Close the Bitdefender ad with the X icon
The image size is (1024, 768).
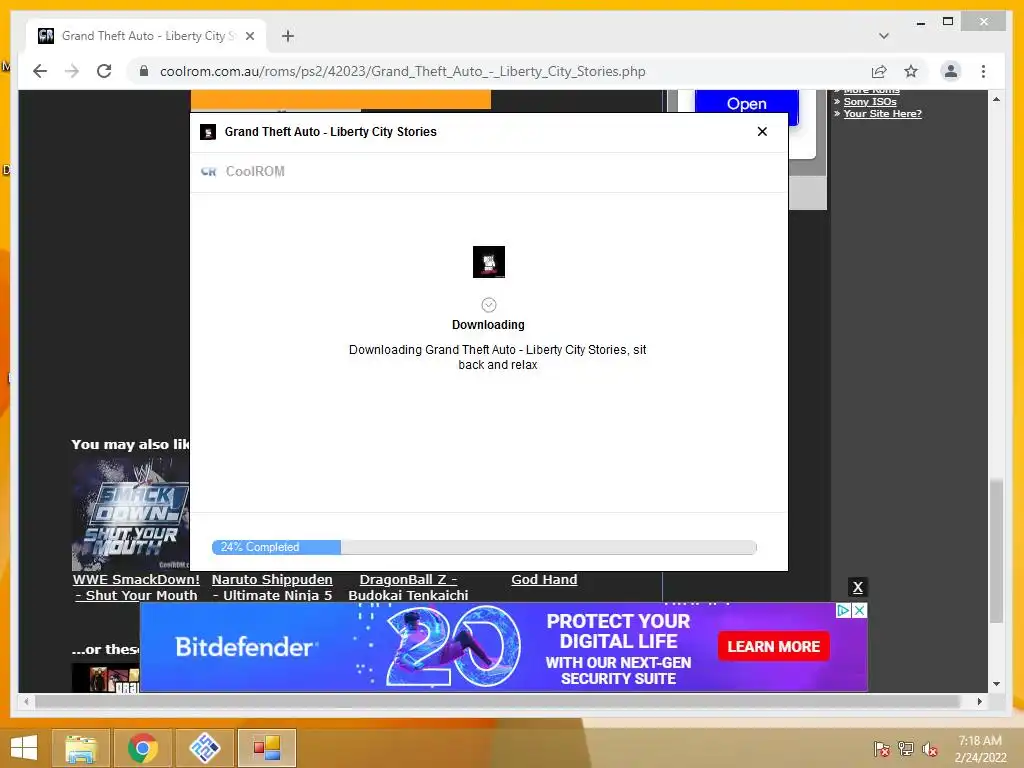(x=860, y=611)
